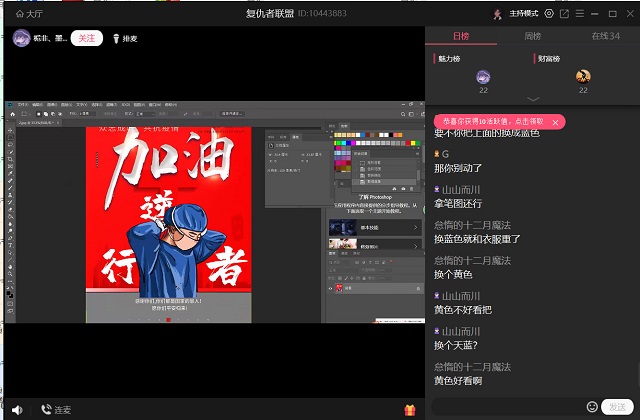Switch to the 日榜 daily ranking tab
This screenshot has width=640, height=420.
click(x=461, y=36)
